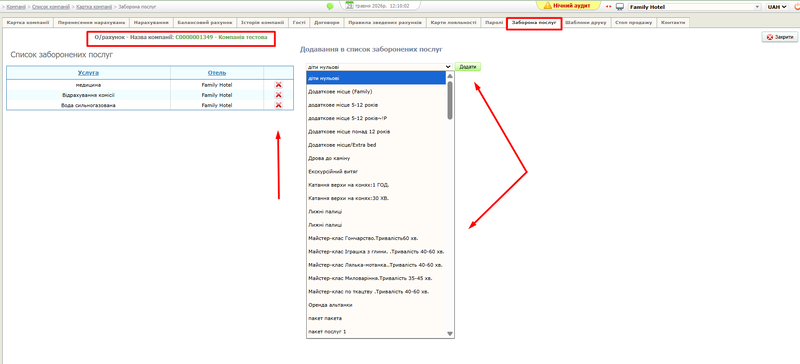Open the 'Контакти' tab
Image resolution: width=800 pixels, height=364 pixels.
[673, 22]
